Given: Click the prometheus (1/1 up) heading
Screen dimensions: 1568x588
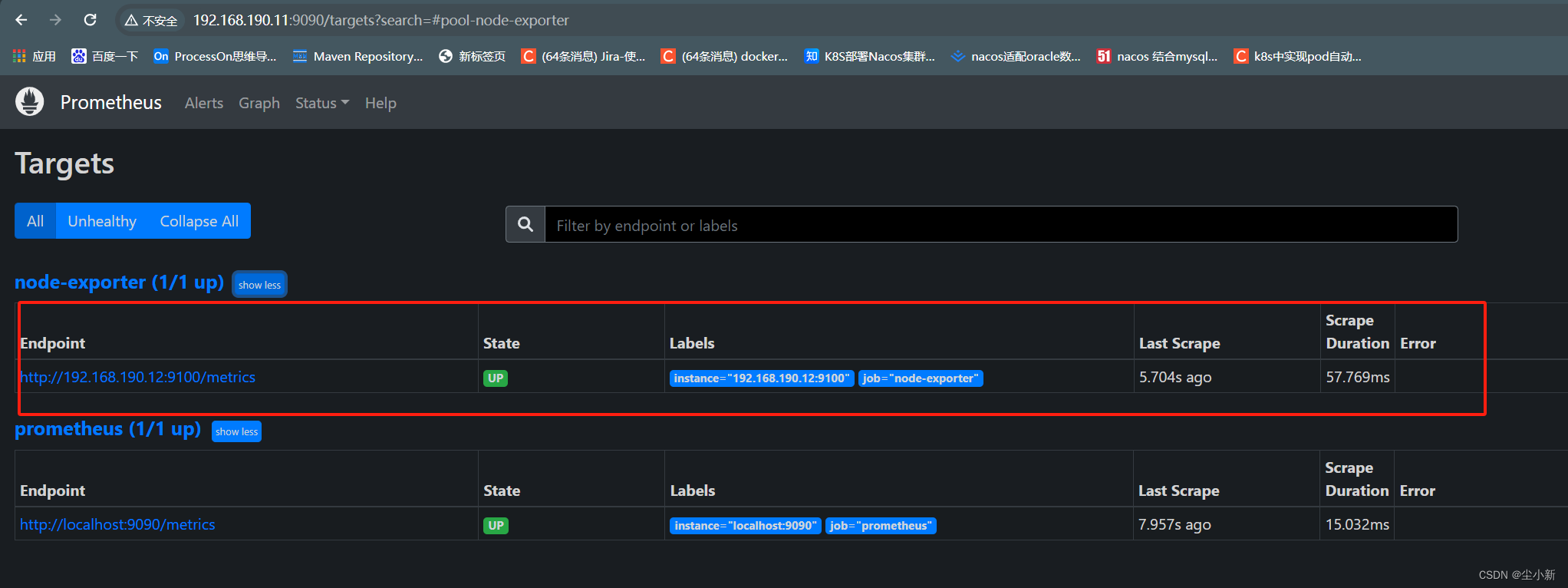Looking at the screenshot, I should point(108,429).
